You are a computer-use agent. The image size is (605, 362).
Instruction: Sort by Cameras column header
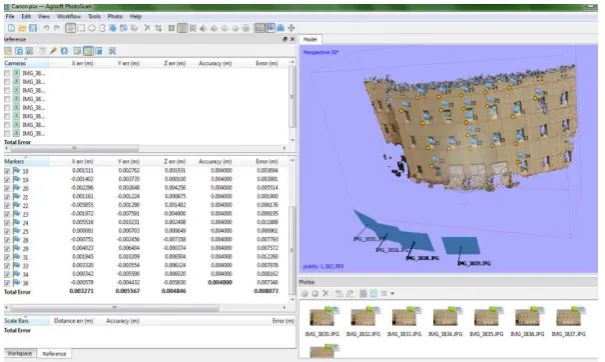(26, 63)
